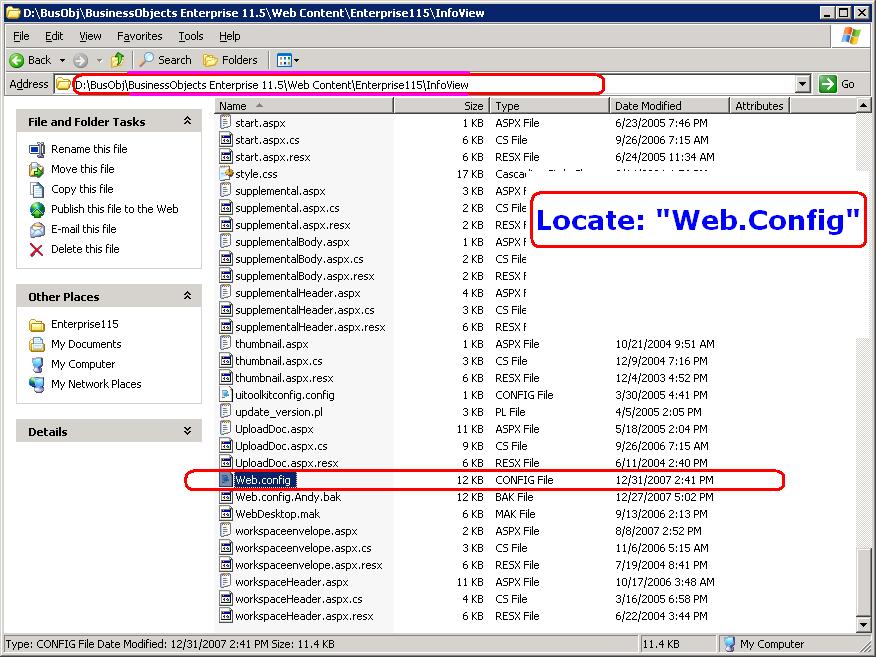The image size is (876, 657).
Task: Expand the Address bar dropdown
Action: click(x=803, y=85)
